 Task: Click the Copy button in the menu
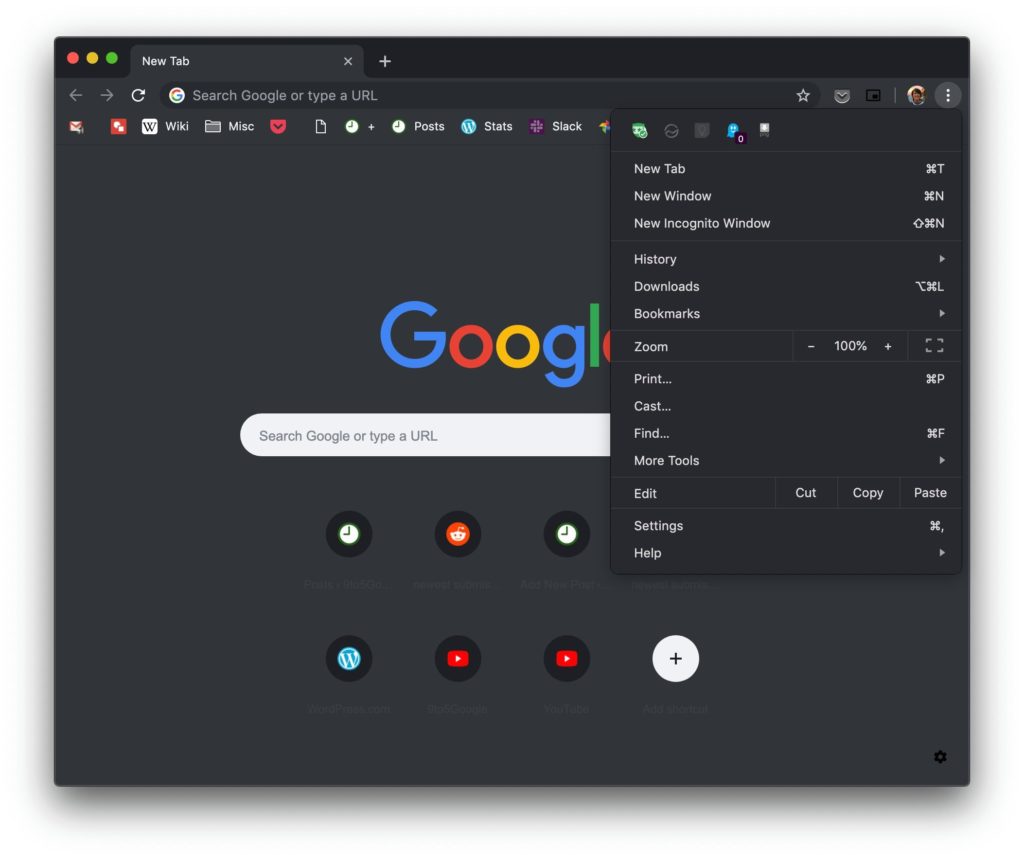(x=867, y=492)
